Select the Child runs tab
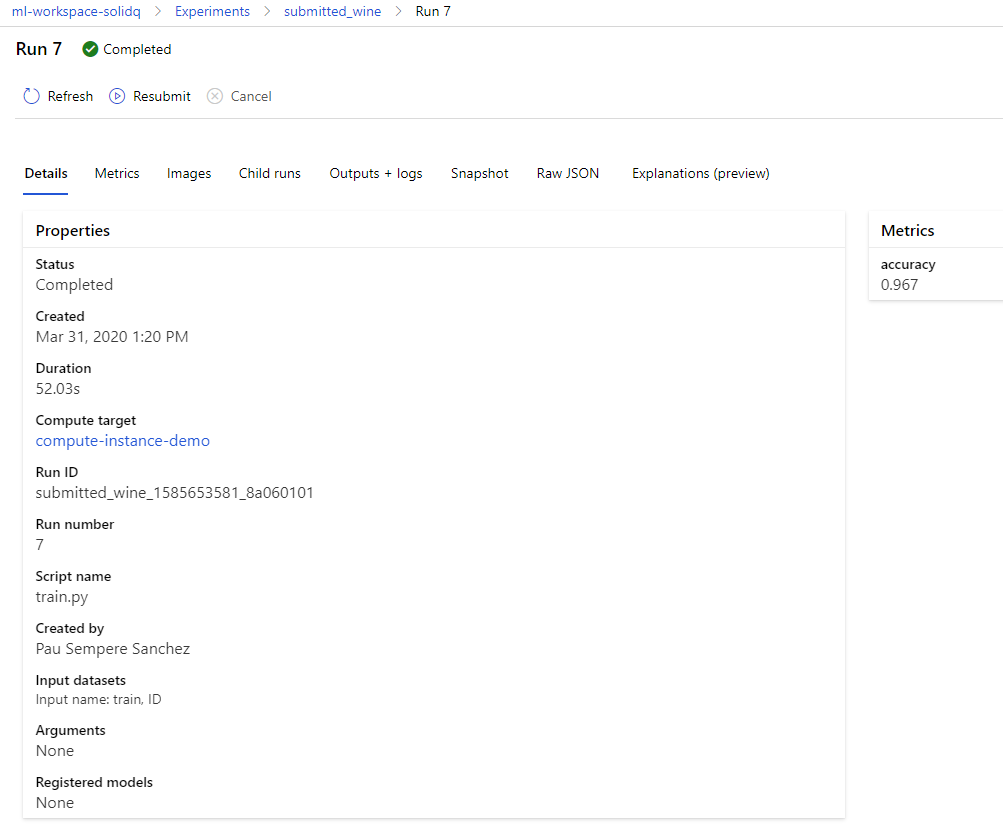The width and height of the screenshot is (1003, 839). (269, 173)
